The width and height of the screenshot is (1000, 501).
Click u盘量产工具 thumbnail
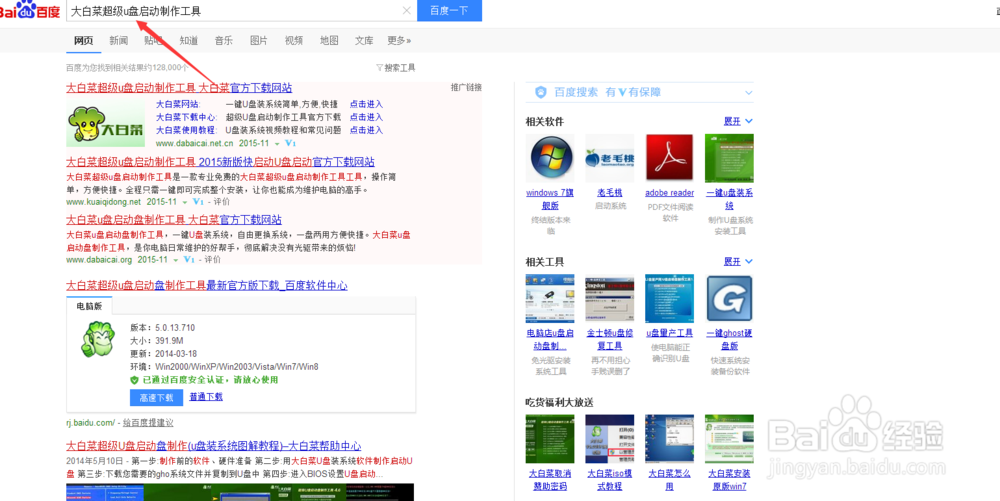pos(669,299)
